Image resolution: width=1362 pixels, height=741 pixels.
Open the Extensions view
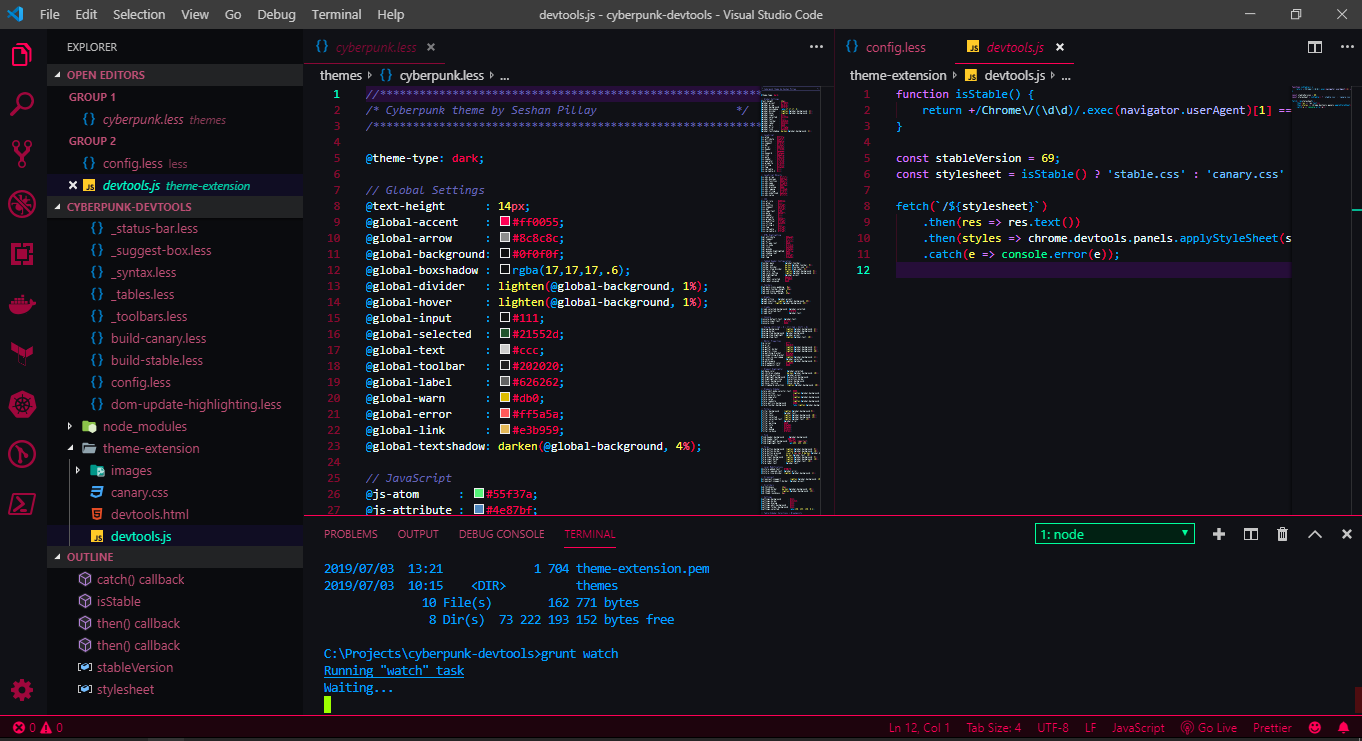22,254
